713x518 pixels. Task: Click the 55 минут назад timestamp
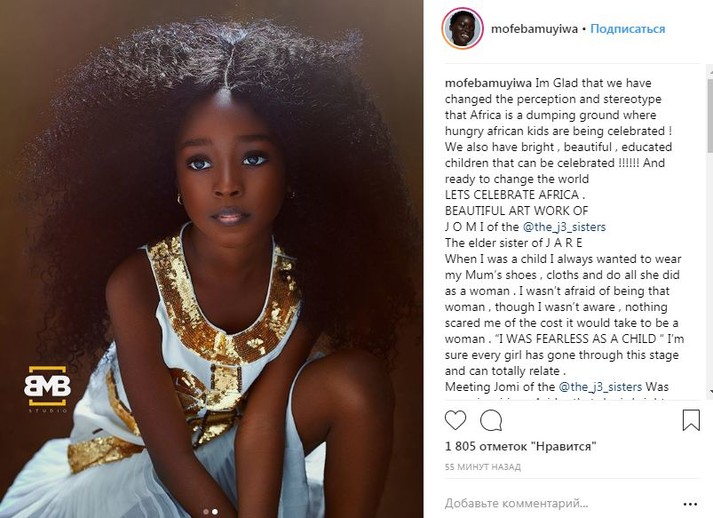click(x=483, y=467)
